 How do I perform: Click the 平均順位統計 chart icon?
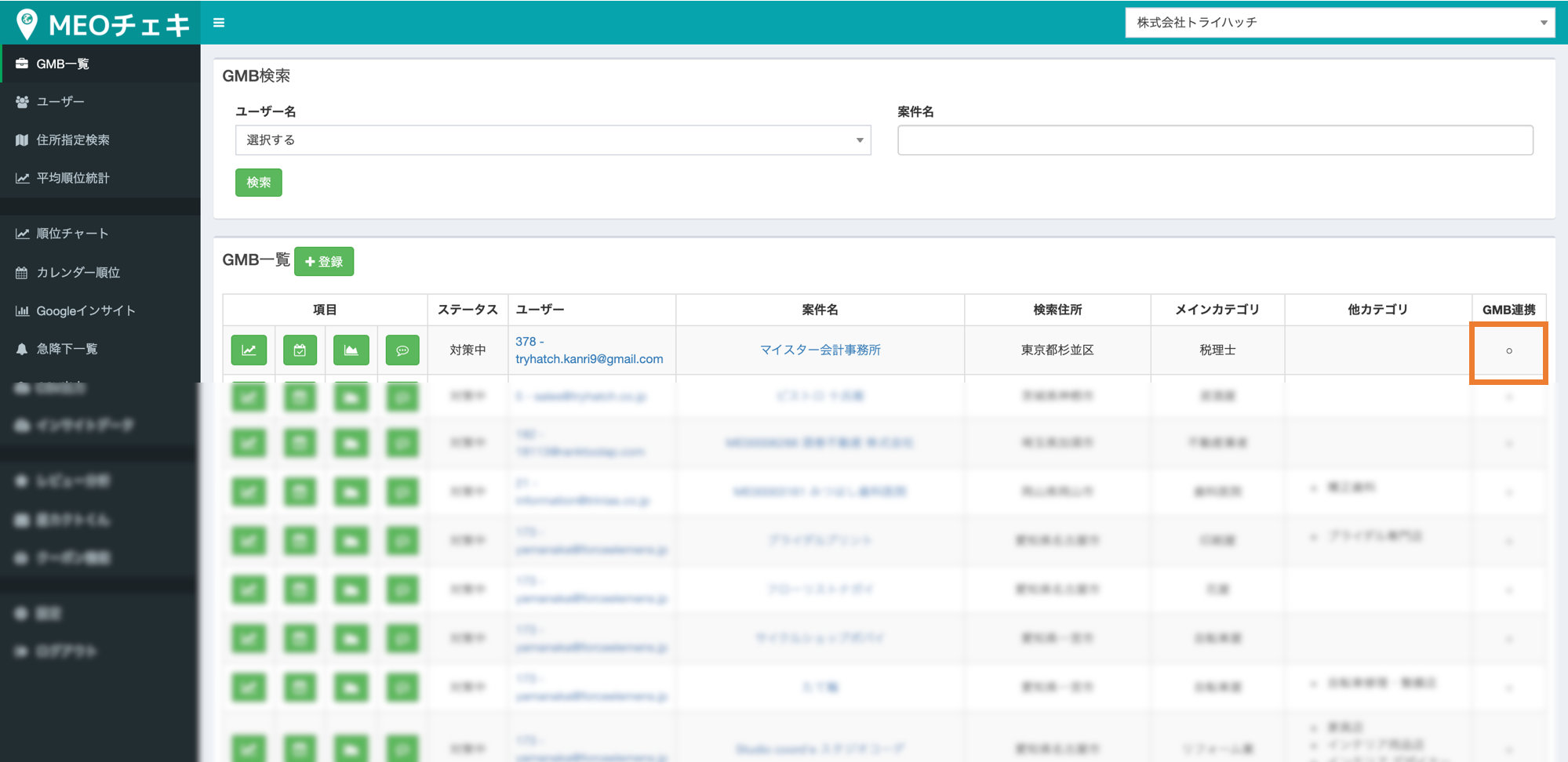pyautogui.click(x=22, y=178)
